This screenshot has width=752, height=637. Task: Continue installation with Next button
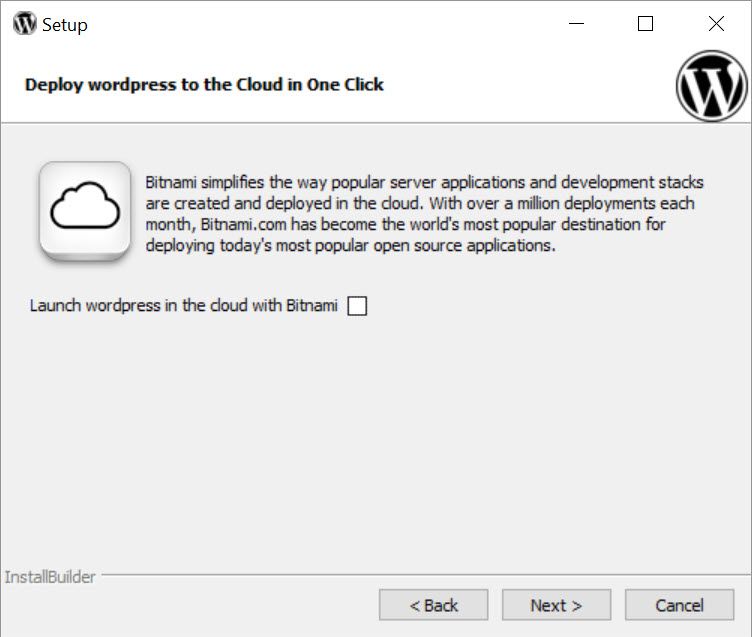[556, 605]
